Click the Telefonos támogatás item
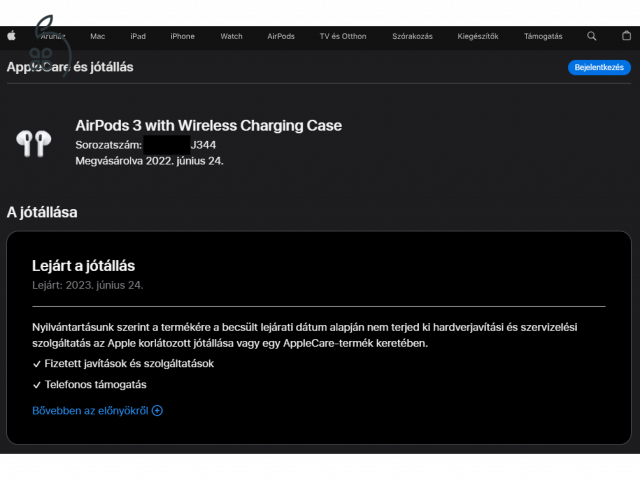Screen dimensions: 640x480 click(96, 384)
